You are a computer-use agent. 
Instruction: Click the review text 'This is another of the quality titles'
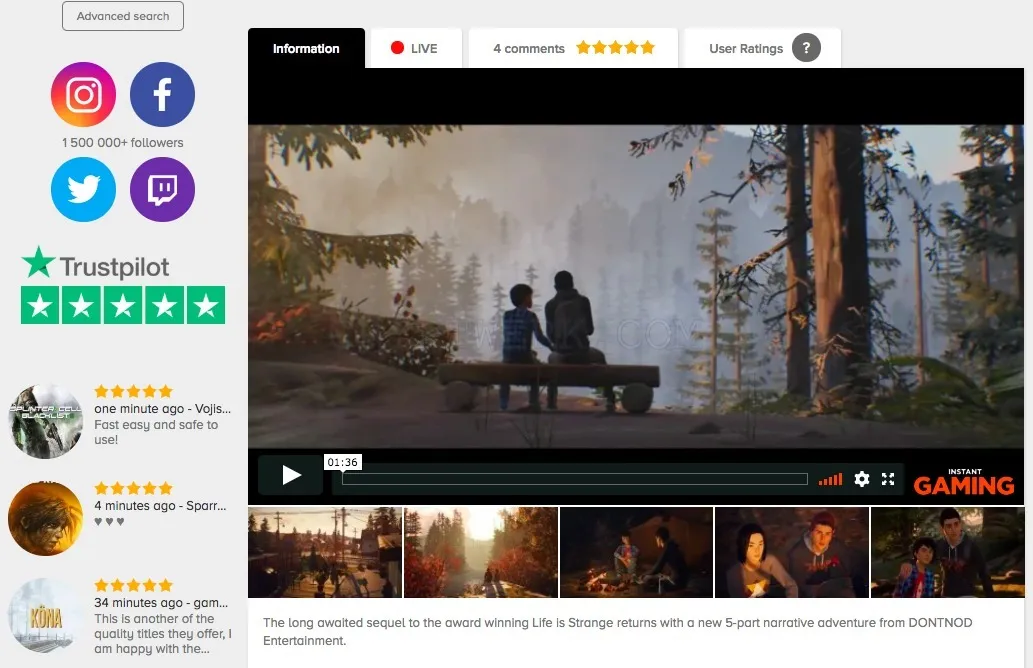[163, 634]
